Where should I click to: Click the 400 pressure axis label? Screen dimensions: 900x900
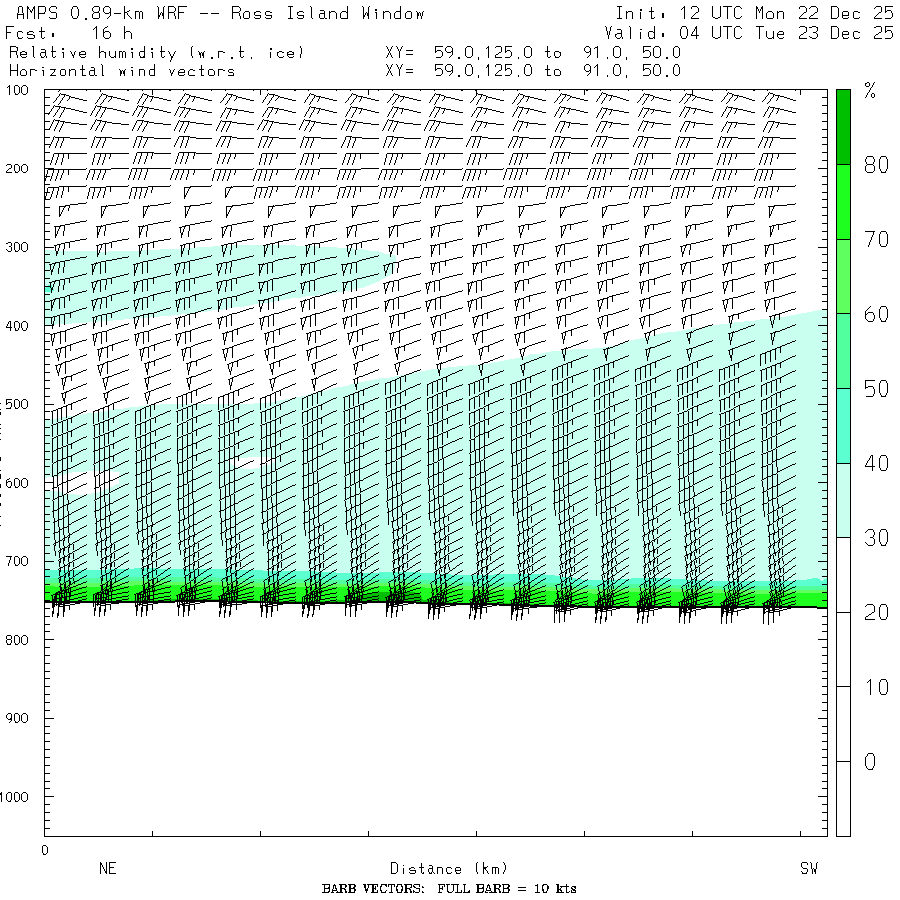point(17,326)
